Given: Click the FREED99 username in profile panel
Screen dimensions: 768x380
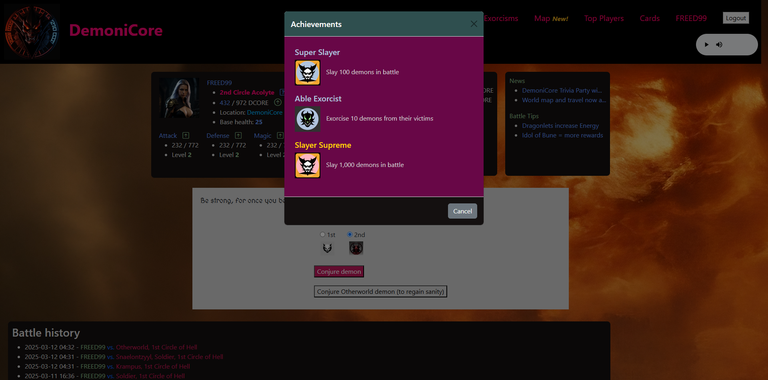Looking at the screenshot, I should click(x=219, y=83).
